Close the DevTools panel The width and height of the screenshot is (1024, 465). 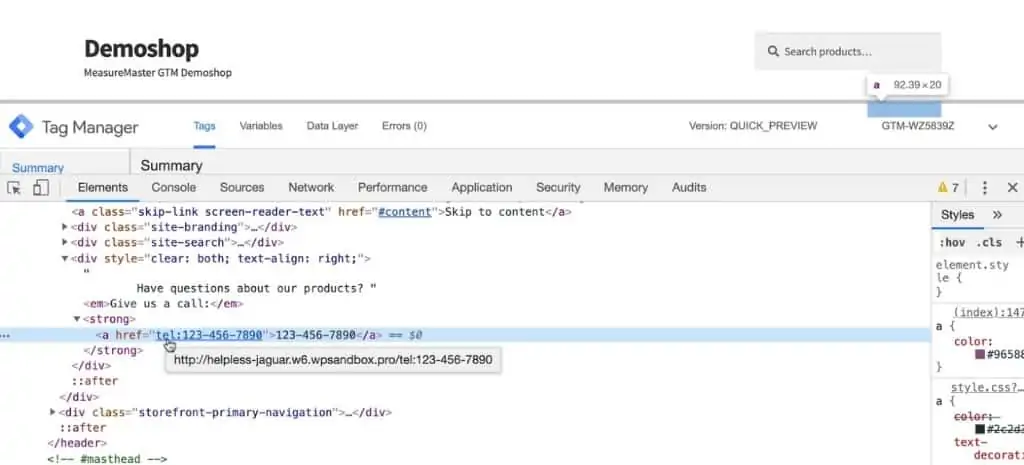1012,188
